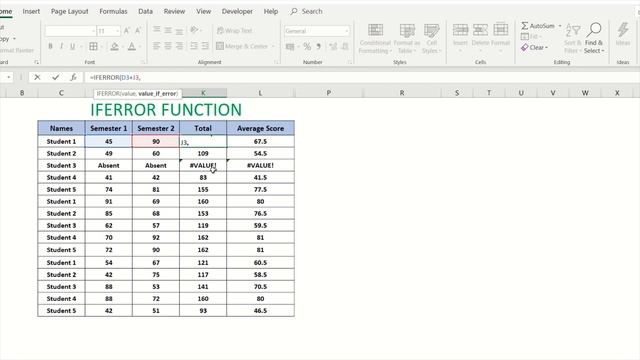The image size is (640, 360).
Task: Increase decimal places
Action: click(333, 47)
